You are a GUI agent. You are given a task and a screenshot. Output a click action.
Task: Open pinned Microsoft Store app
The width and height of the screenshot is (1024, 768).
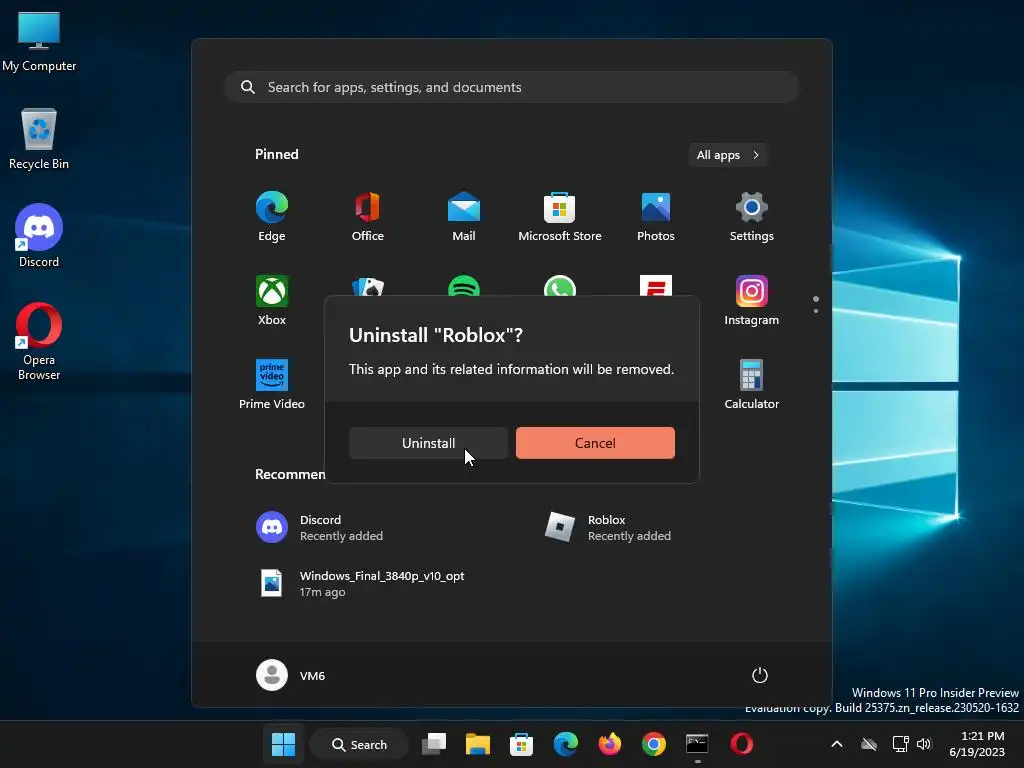(x=560, y=217)
